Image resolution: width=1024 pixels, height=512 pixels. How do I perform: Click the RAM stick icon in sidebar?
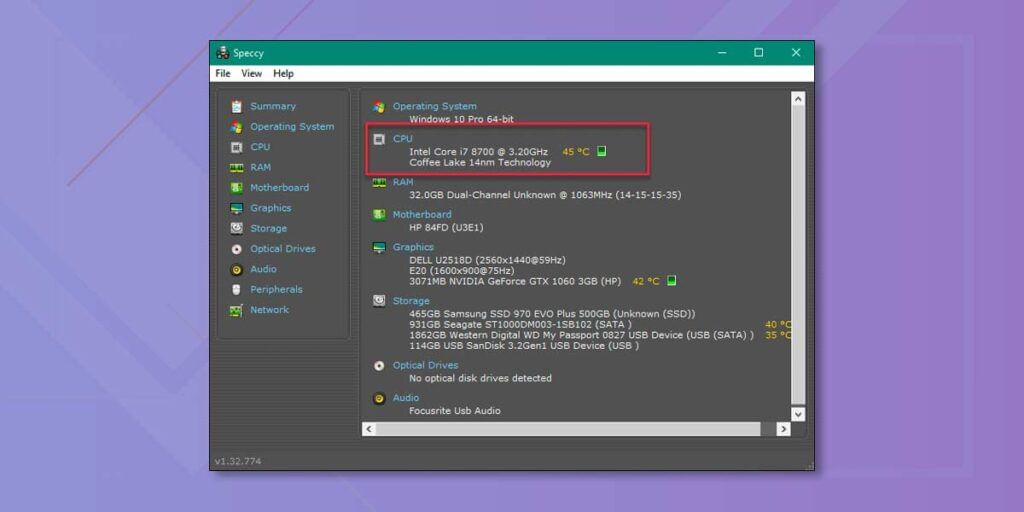click(236, 168)
